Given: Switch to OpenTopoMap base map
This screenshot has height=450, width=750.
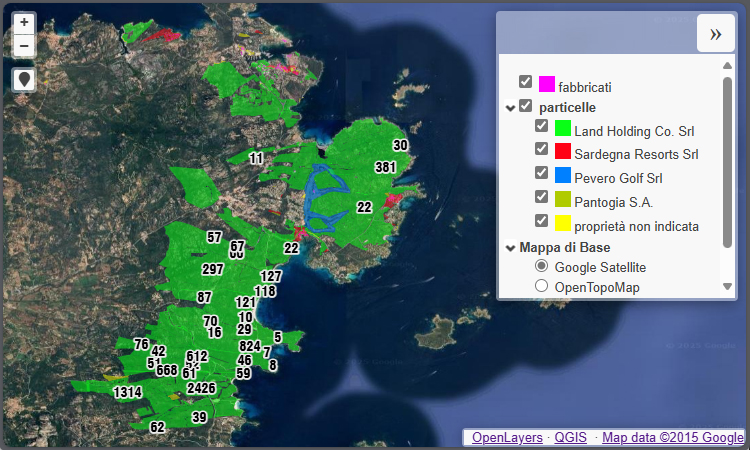Looking at the screenshot, I should pyautogui.click(x=541, y=286).
